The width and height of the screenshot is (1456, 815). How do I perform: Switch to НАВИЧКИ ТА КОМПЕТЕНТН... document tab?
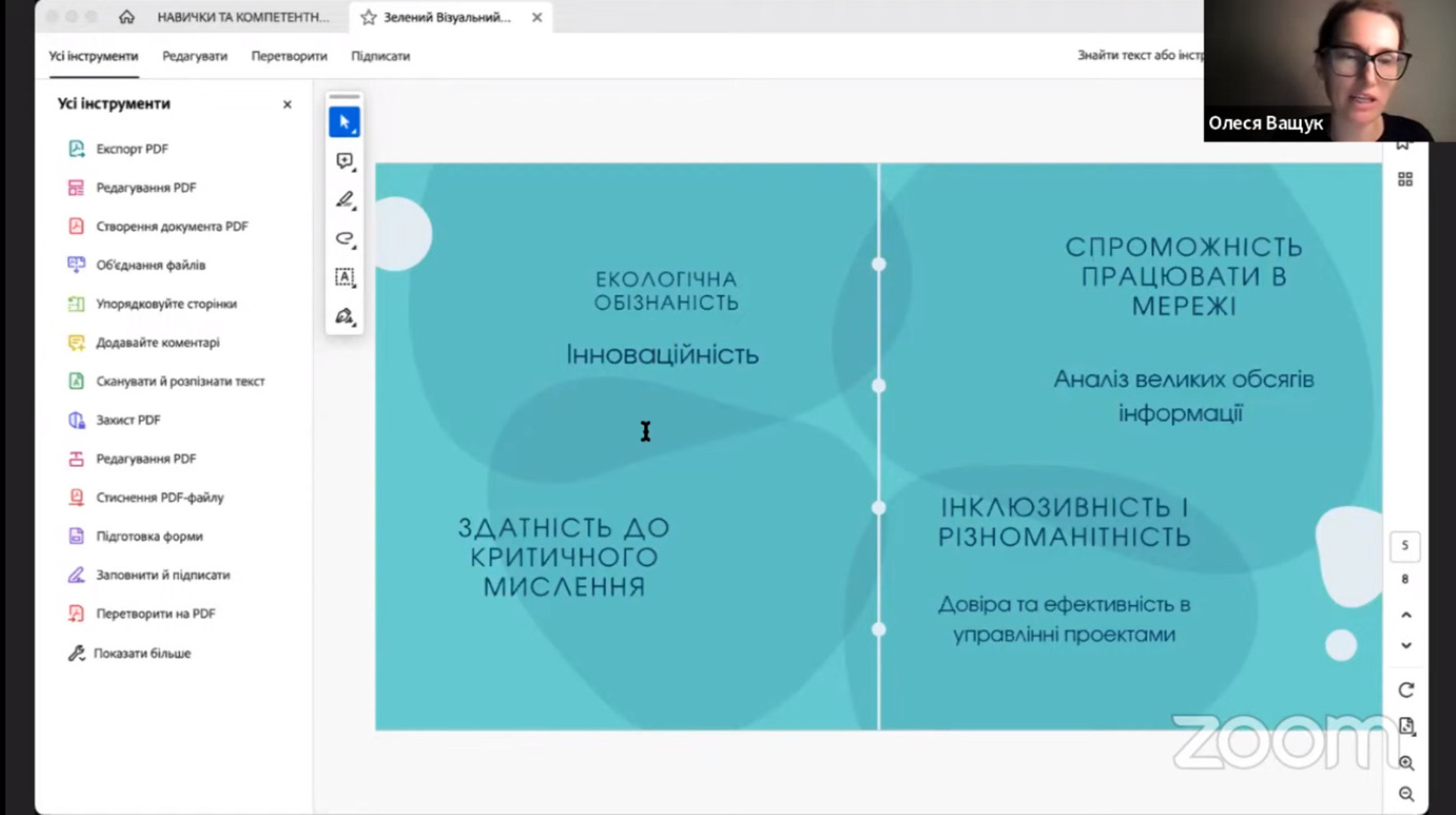coord(243,17)
